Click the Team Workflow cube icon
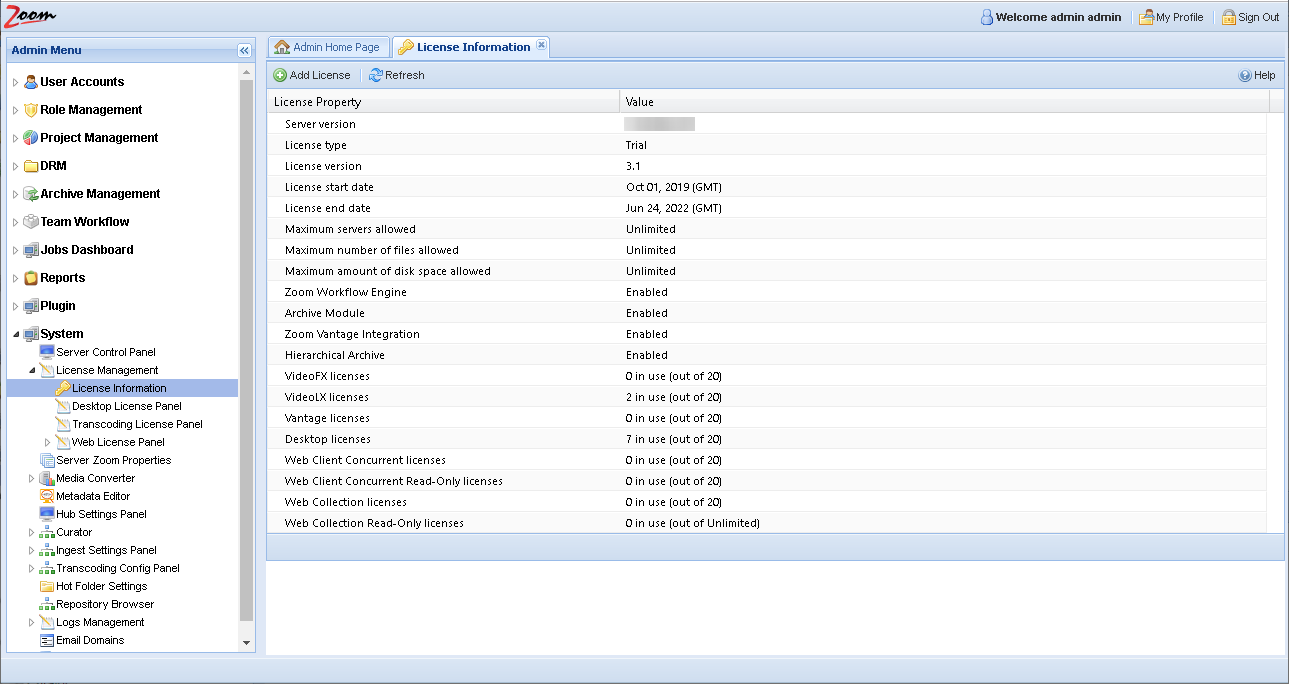 [31, 222]
